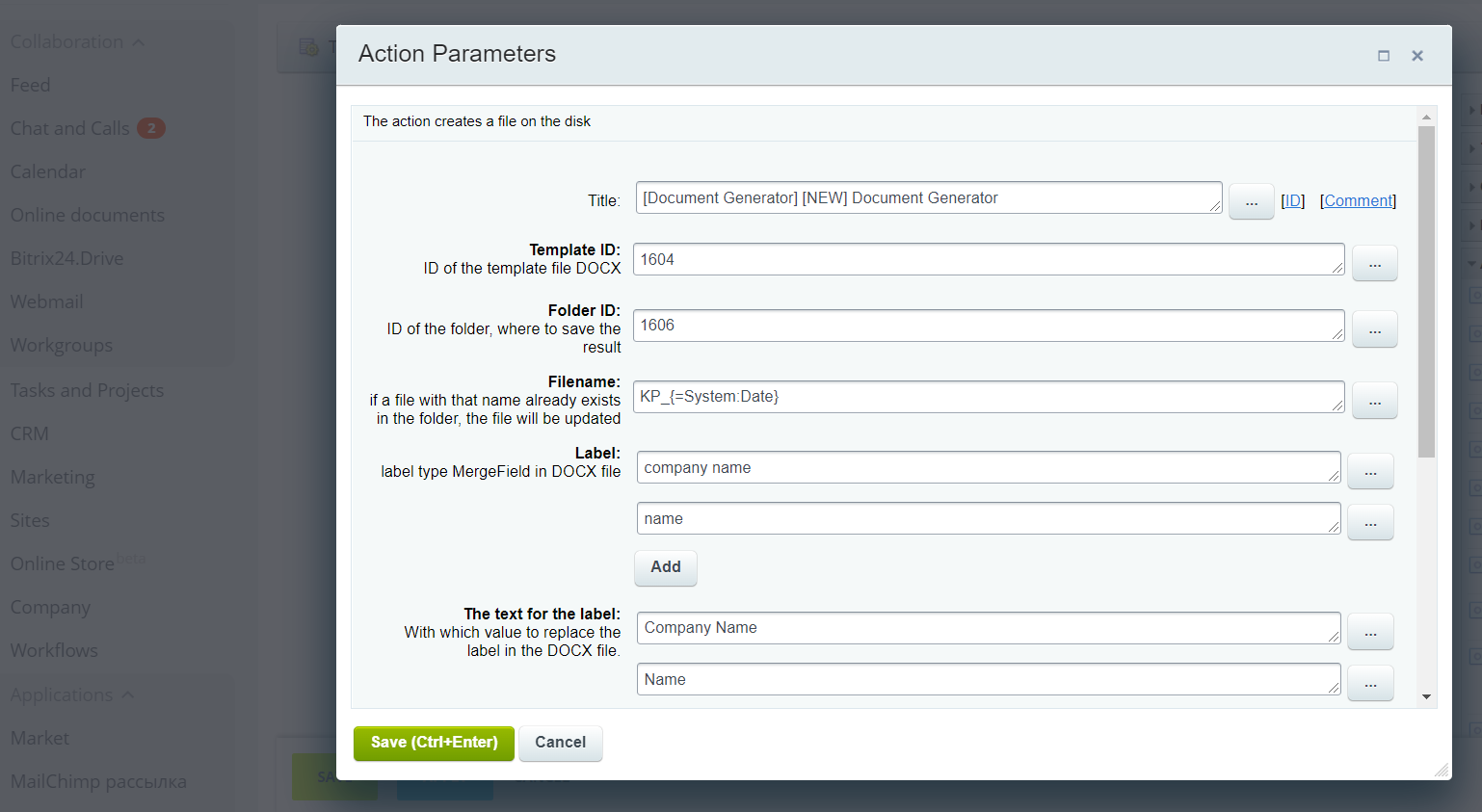Close the Action Parameters dialog

pyautogui.click(x=1416, y=56)
